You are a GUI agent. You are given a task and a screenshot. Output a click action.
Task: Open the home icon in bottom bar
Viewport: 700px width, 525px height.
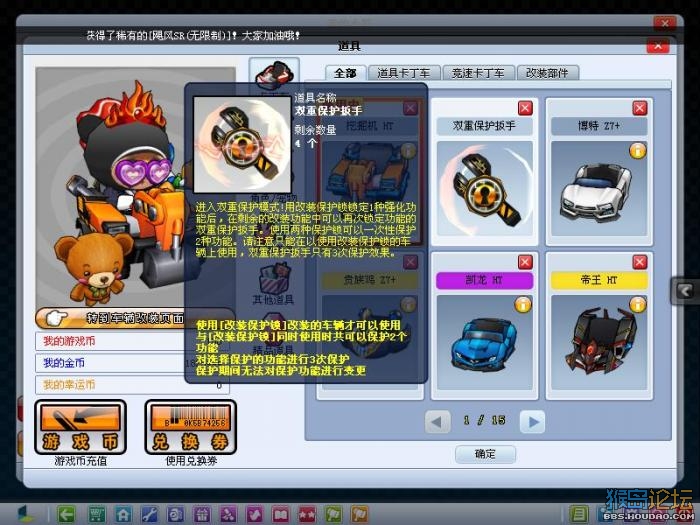pyautogui.click(x=123, y=515)
